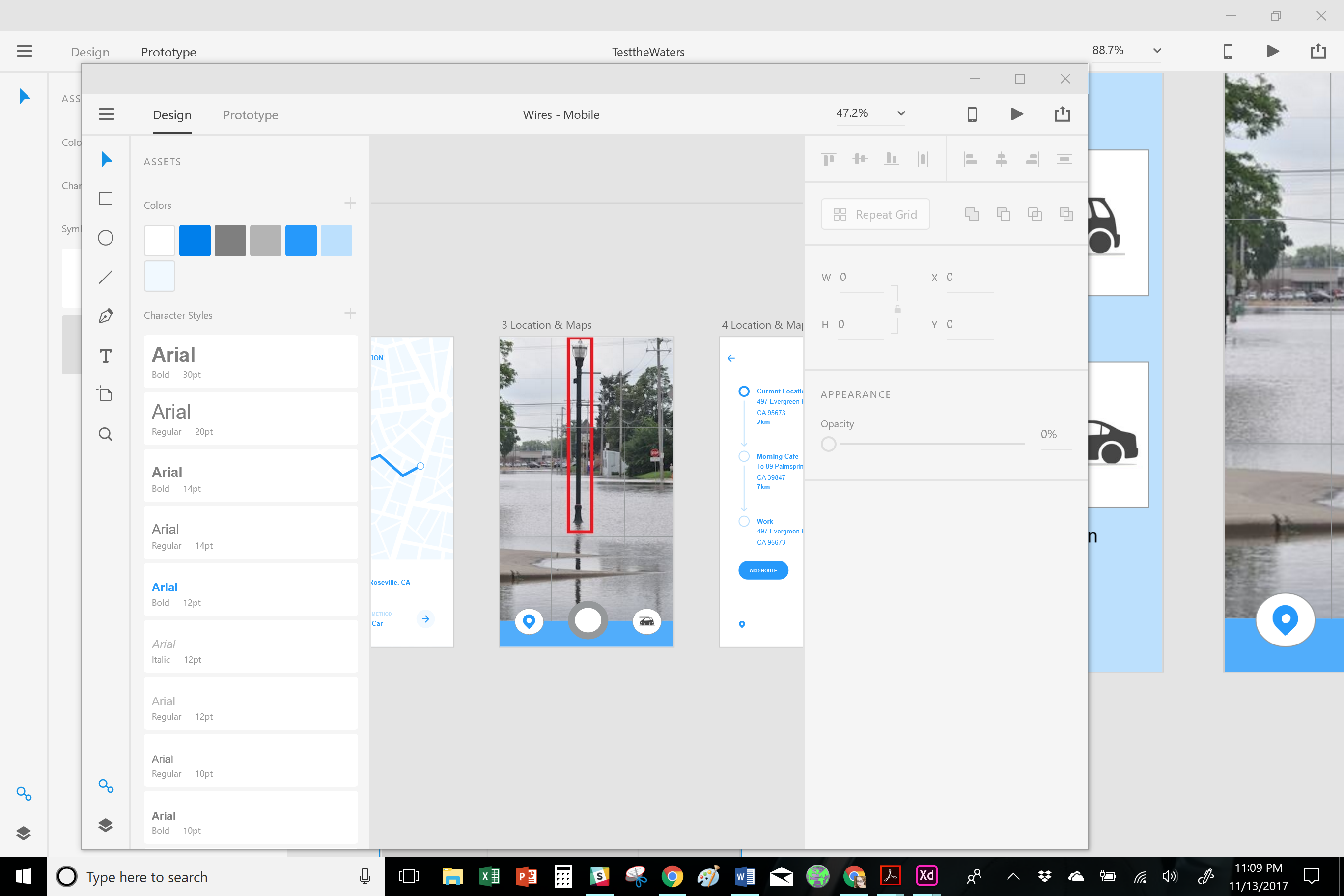Click the Repeat Grid button
1344x896 pixels.
[875, 214]
